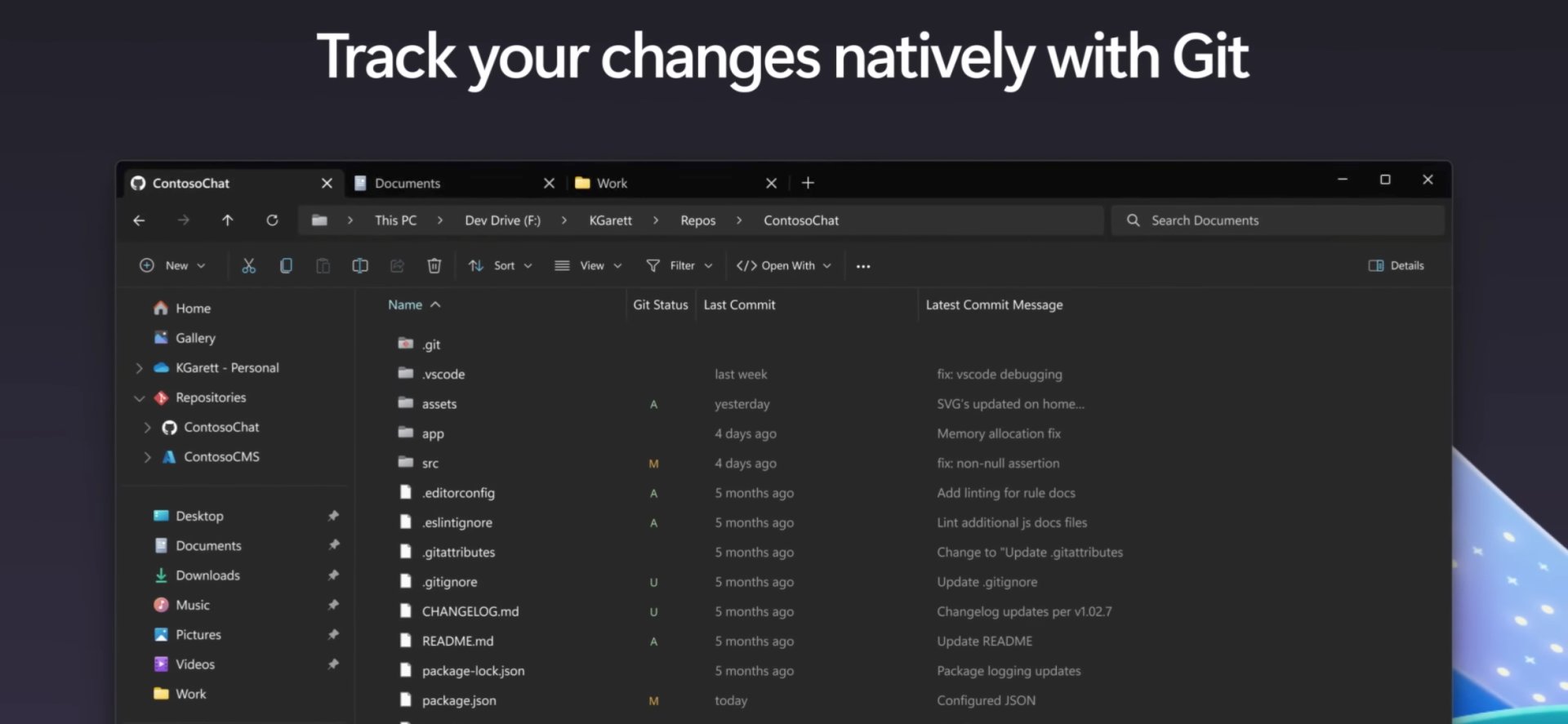Open Downloads quick access folder

tap(197, 575)
